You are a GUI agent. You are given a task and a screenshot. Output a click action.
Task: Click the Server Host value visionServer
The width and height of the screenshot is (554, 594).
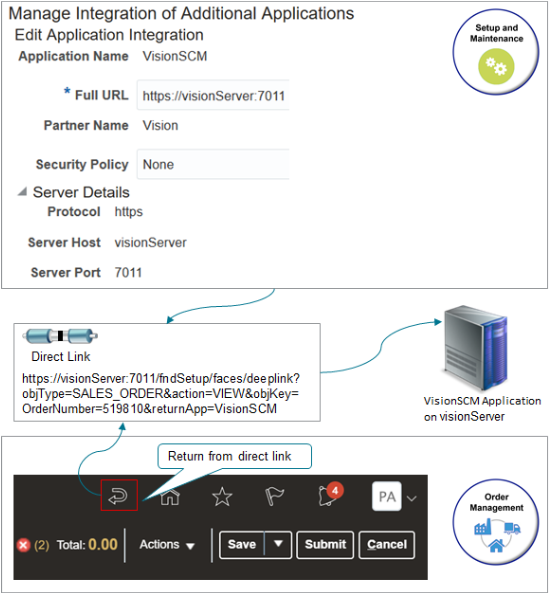(150, 242)
